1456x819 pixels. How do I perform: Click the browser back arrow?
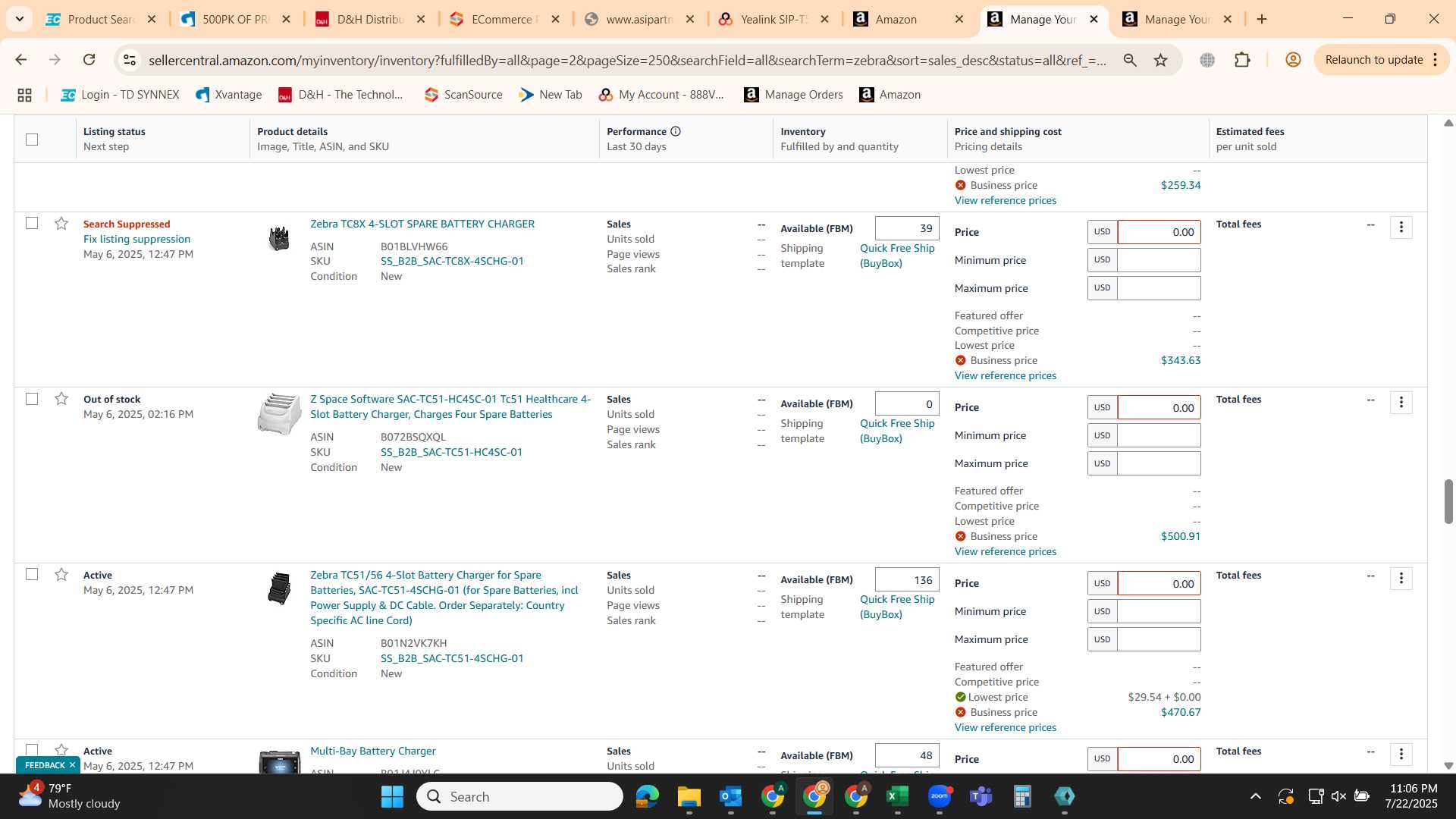click(20, 60)
